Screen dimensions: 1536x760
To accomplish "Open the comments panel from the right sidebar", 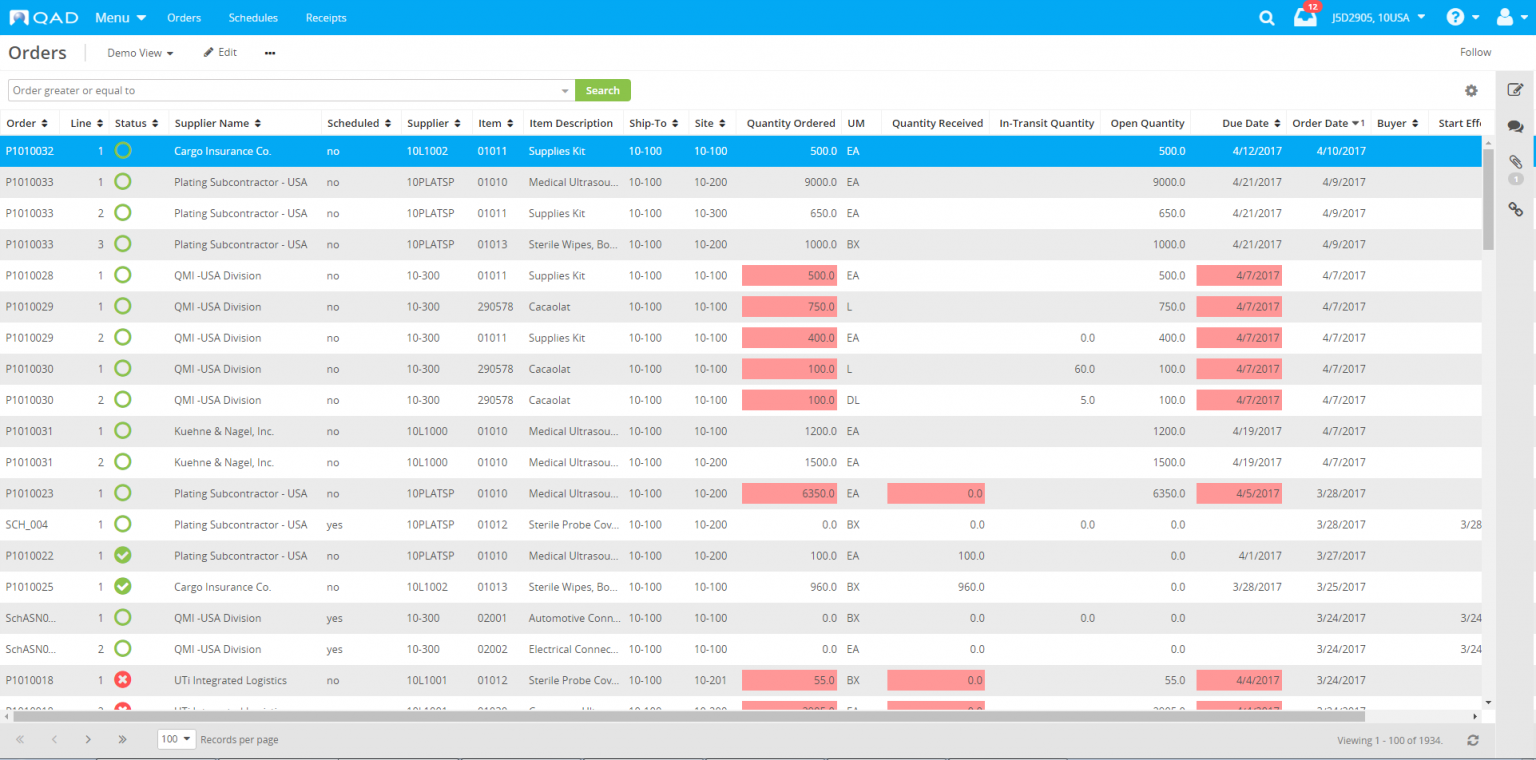I will pos(1515,127).
